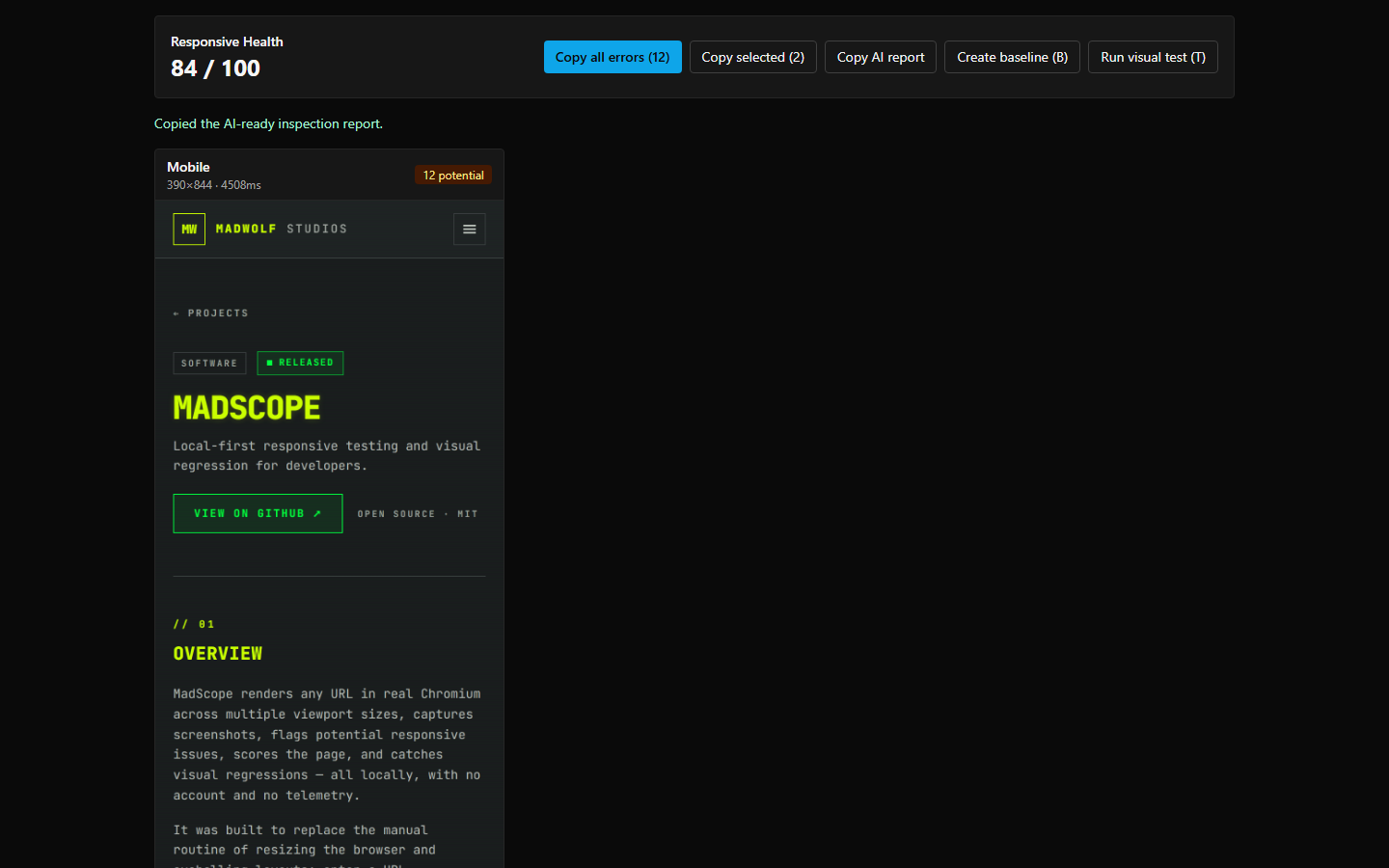Click the 12 potential issues badge

(x=453, y=176)
